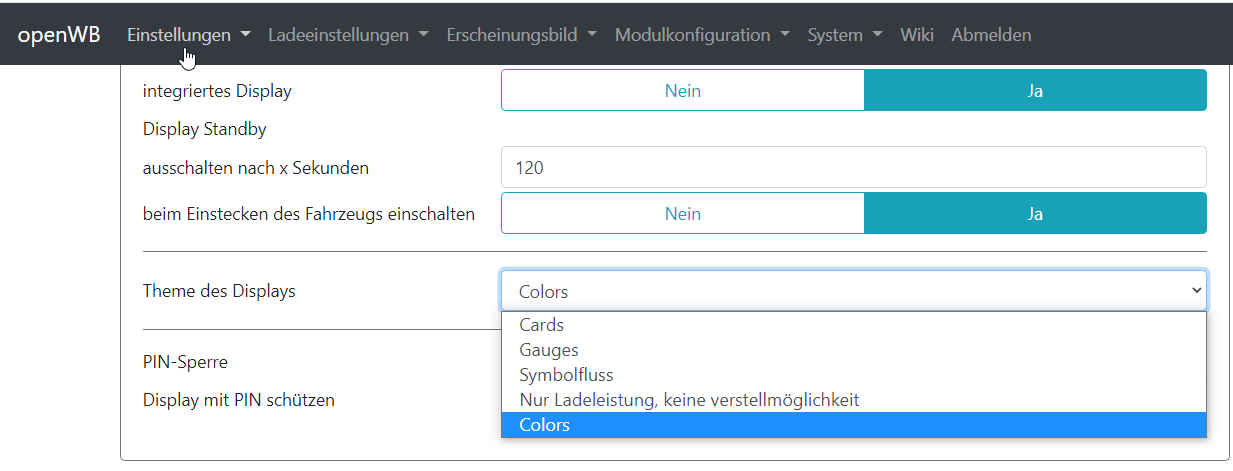Select the Symbolfluss theme option

[566, 375]
